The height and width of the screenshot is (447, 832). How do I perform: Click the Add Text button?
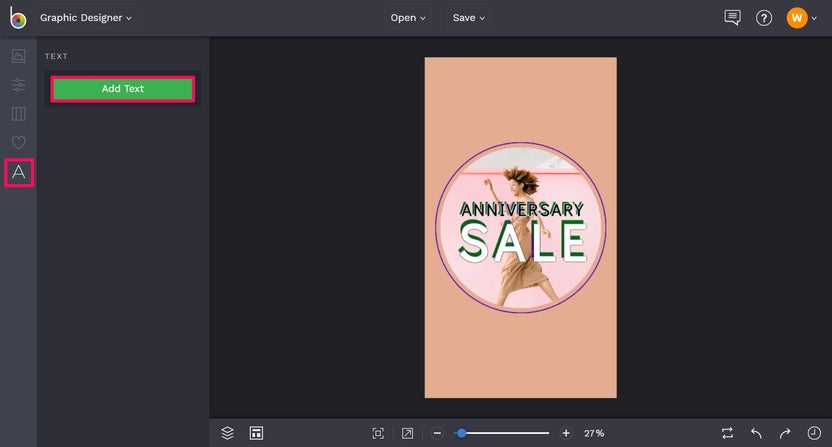[123, 89]
